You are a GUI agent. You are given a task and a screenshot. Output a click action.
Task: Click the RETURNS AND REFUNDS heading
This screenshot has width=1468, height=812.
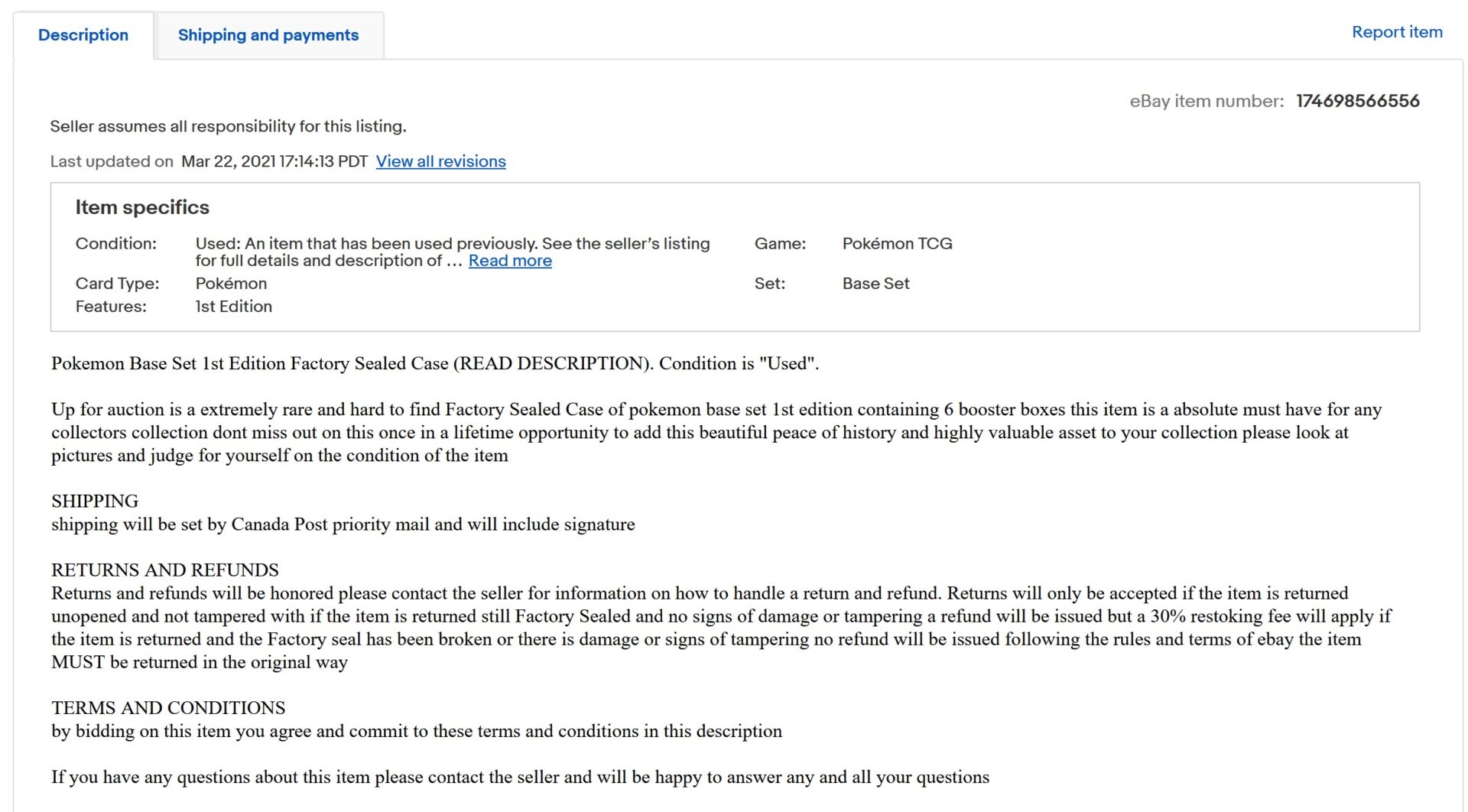(x=164, y=570)
